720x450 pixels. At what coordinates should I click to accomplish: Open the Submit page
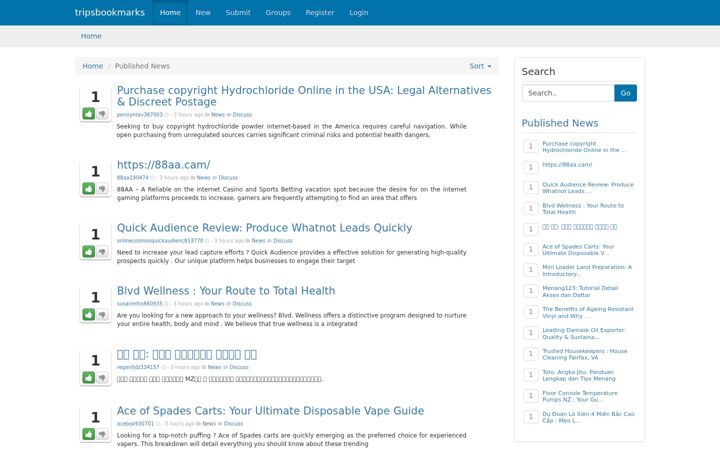pos(238,12)
